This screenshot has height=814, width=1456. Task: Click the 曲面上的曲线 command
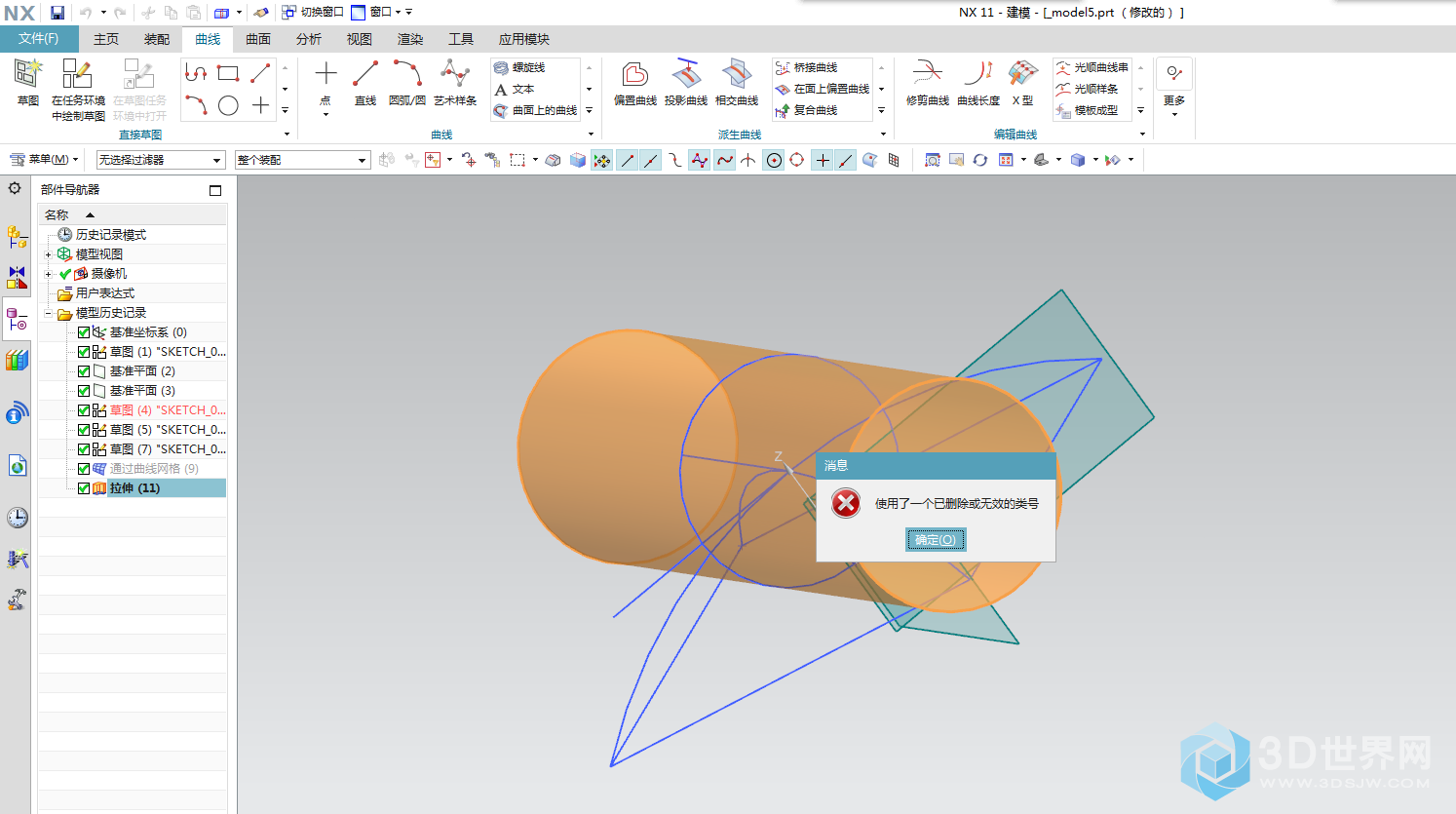click(x=536, y=110)
